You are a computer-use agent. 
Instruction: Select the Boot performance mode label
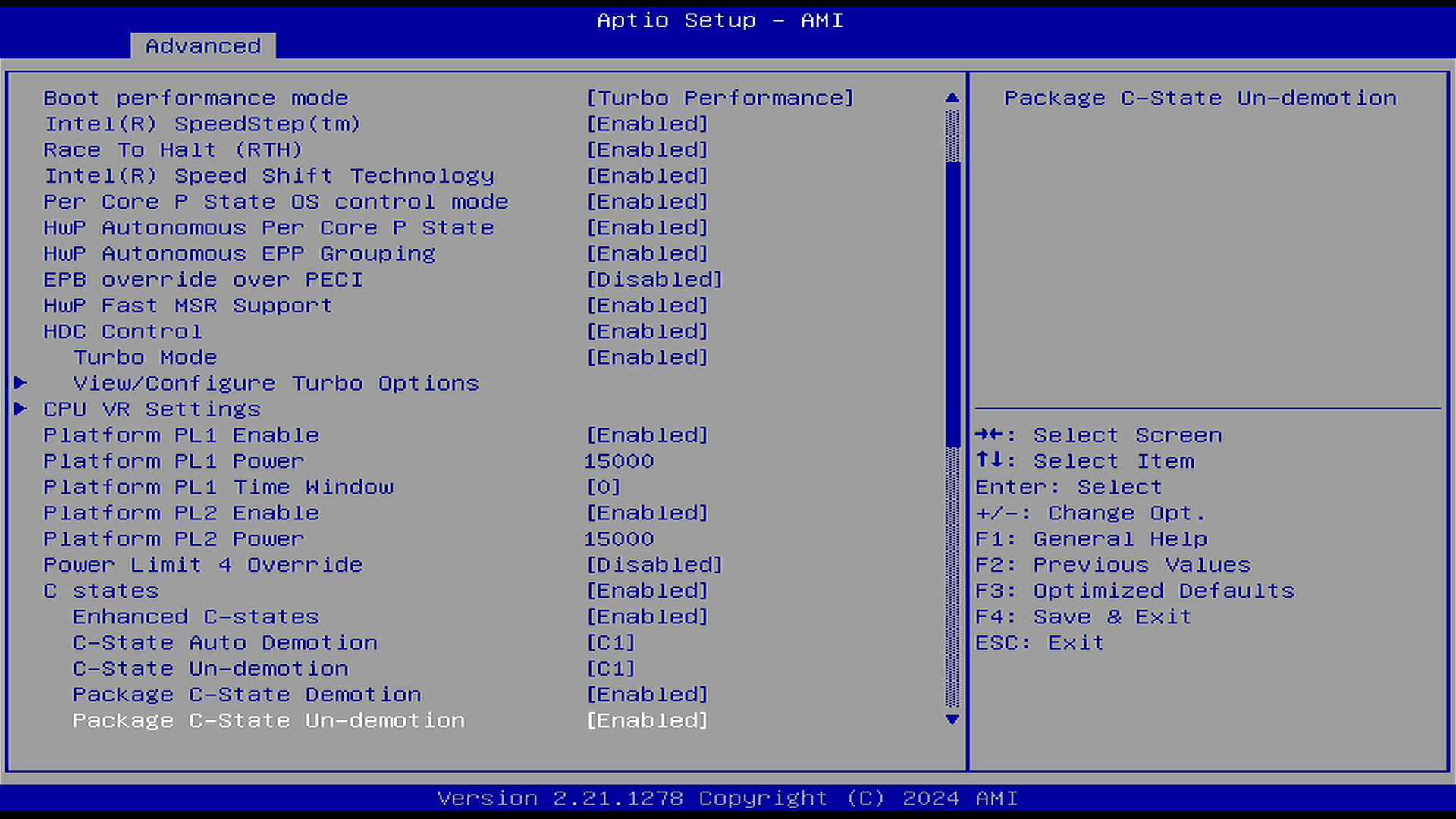coord(196,99)
